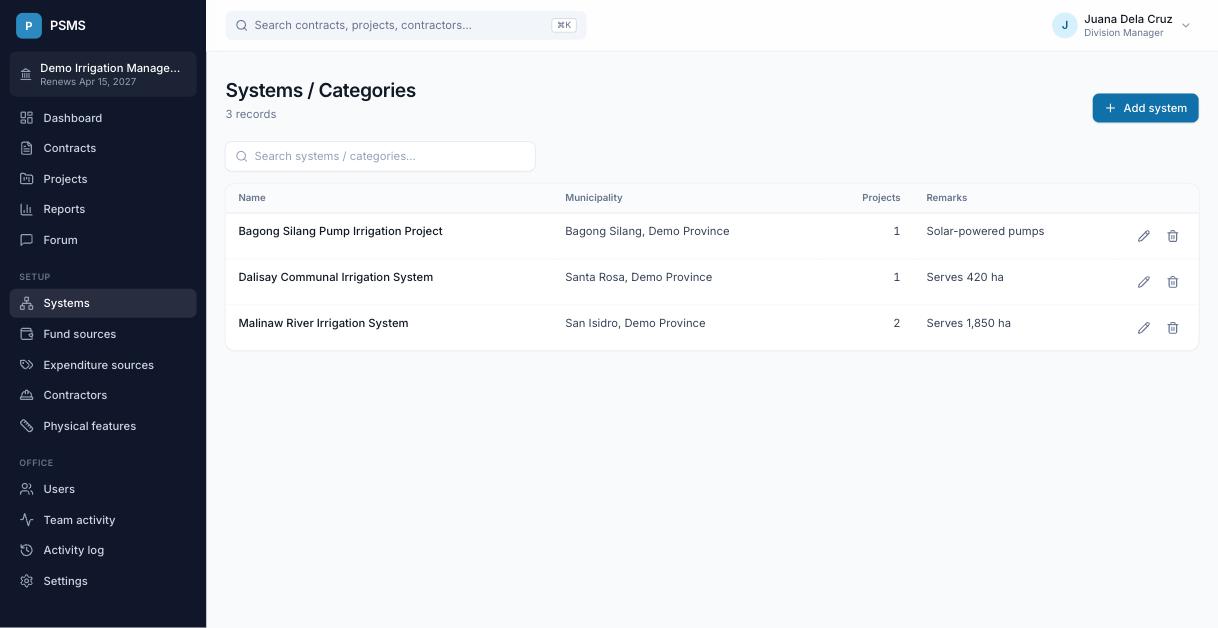Viewport: 1218px width, 628px height.
Task: Open the Reports menu item
Action: [x=103, y=209]
